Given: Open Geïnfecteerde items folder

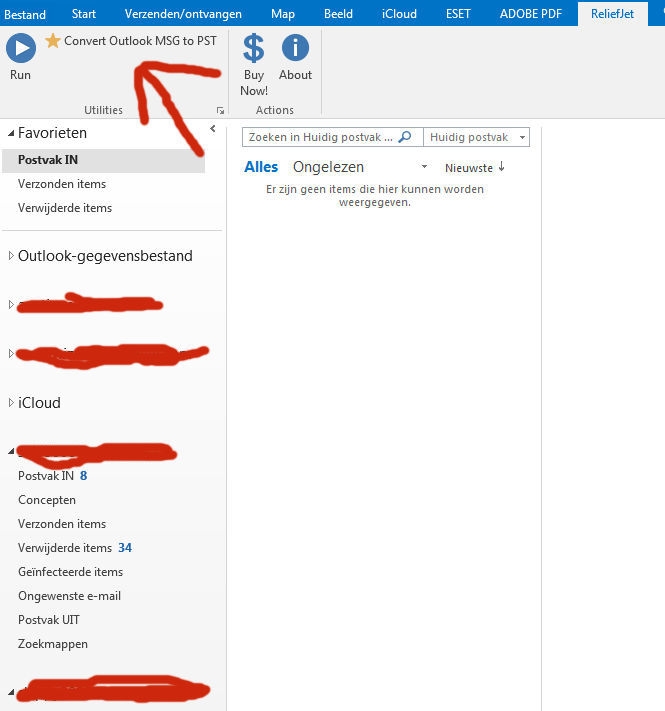Looking at the screenshot, I should click(70, 572).
